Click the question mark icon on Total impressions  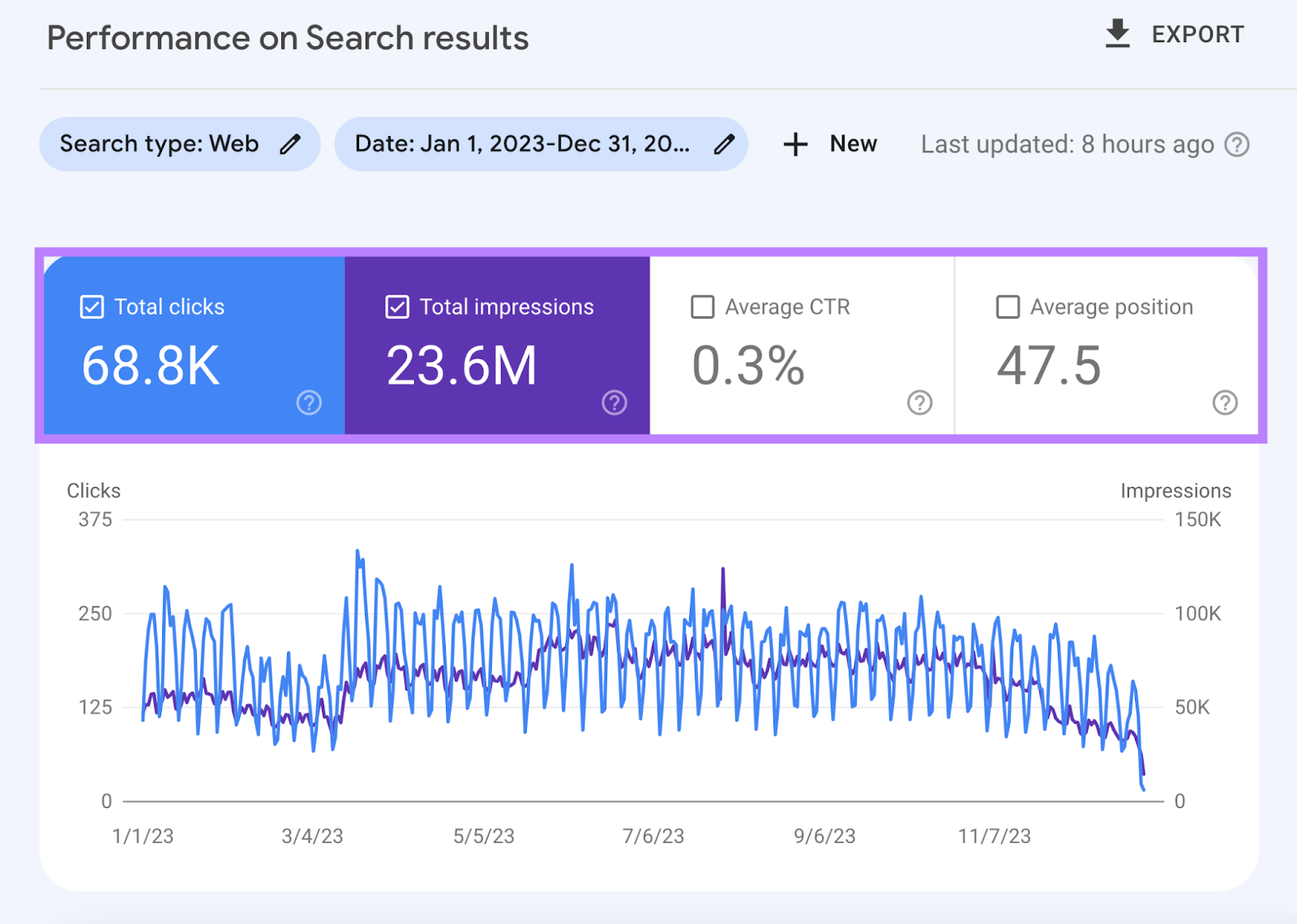pyautogui.click(x=614, y=402)
